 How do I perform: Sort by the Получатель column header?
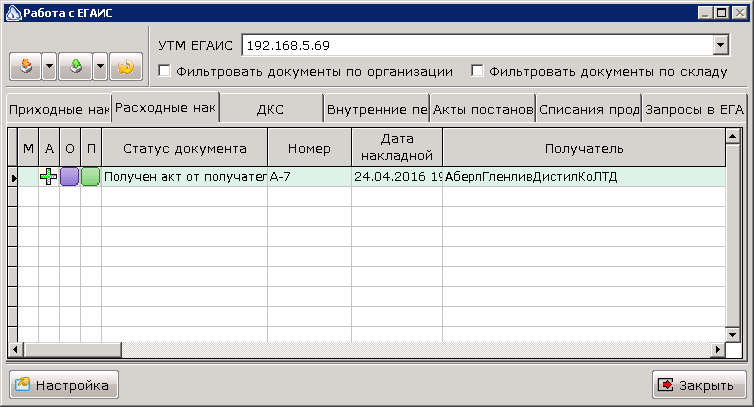pyautogui.click(x=584, y=148)
